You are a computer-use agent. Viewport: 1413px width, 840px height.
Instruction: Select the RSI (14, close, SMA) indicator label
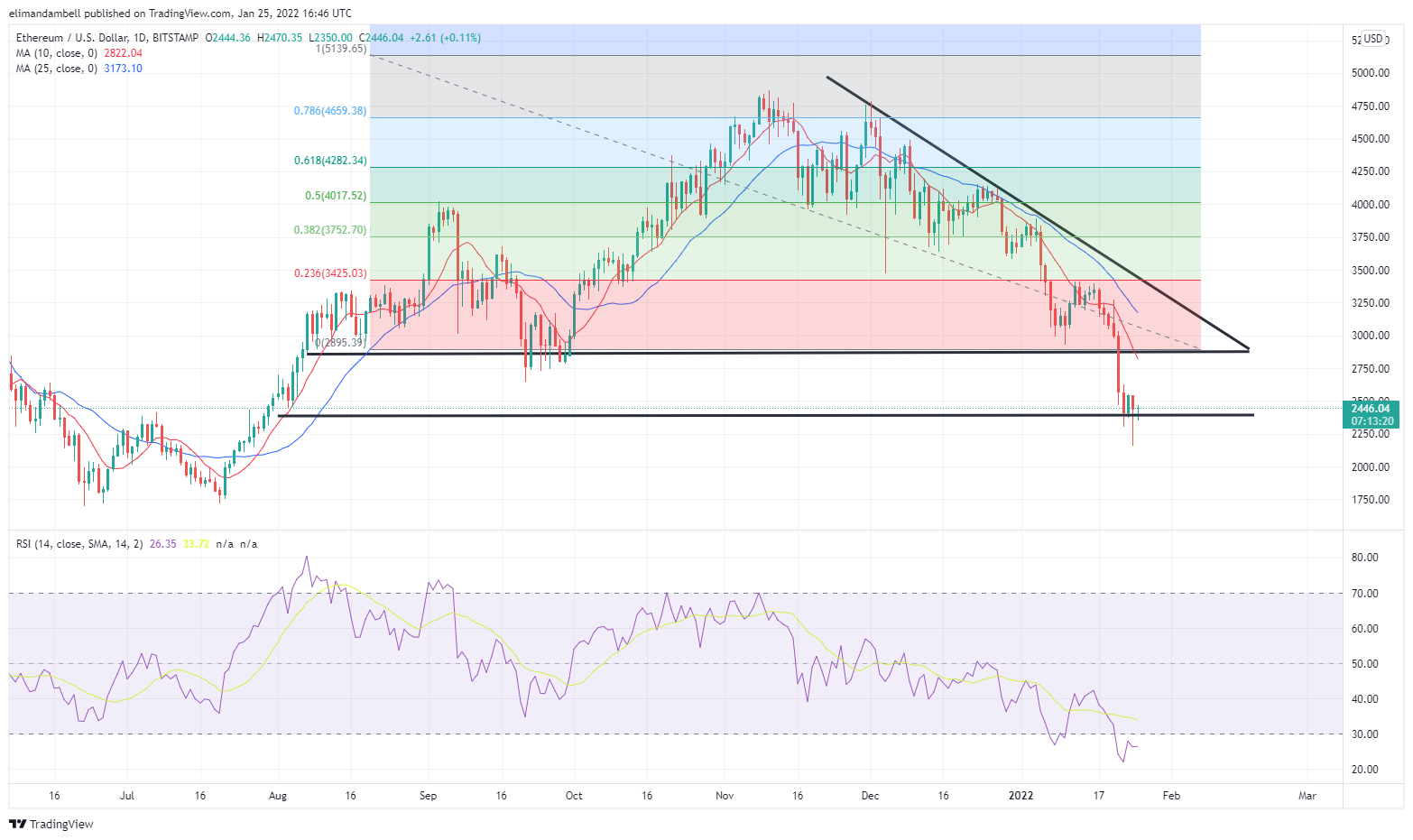pyautogui.click(x=79, y=544)
